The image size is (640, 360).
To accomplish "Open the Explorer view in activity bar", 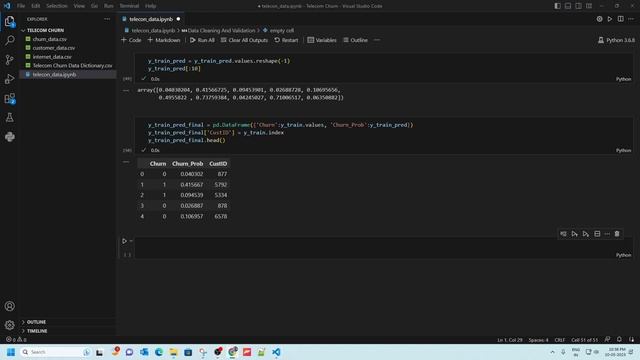I will point(9,21).
